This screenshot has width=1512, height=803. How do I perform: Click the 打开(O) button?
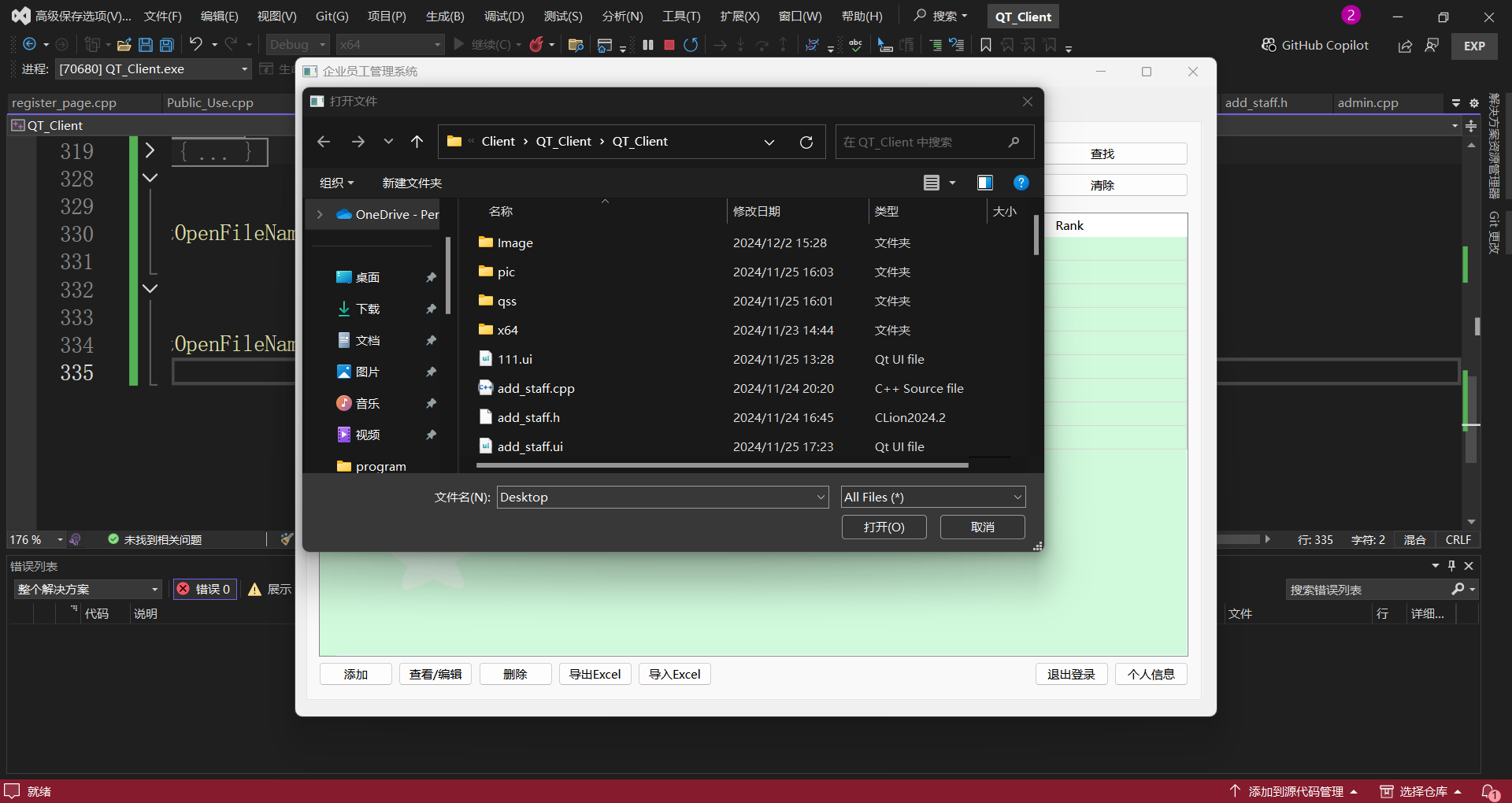click(x=884, y=527)
